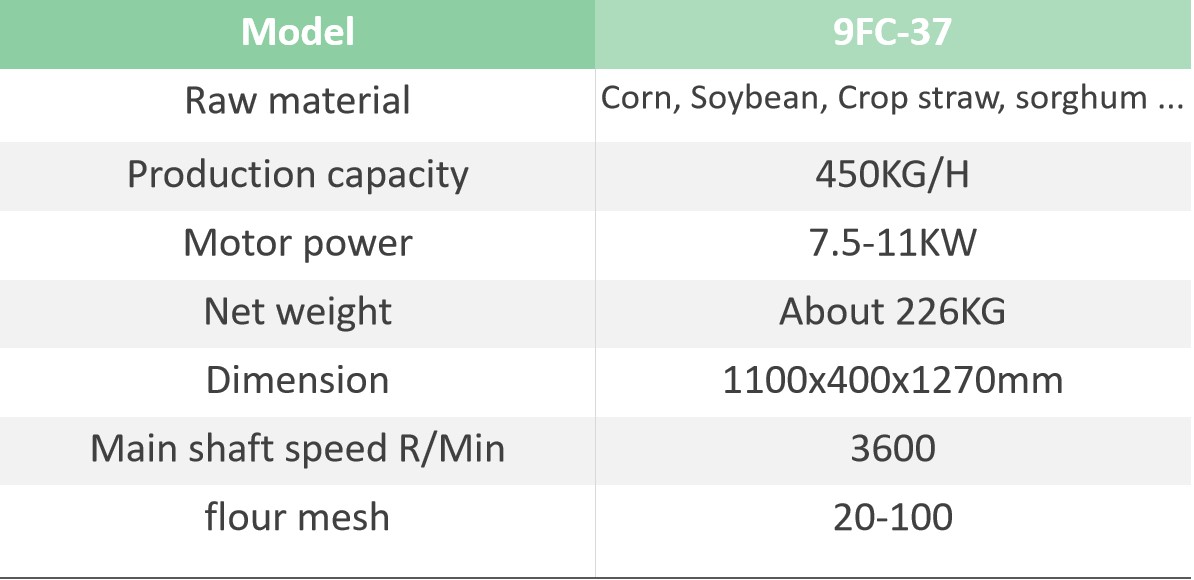Image resolution: width=1194 pixels, height=580 pixels.
Task: Select the Main shaft speed R/Min label
Action: pyautogui.click(x=297, y=449)
